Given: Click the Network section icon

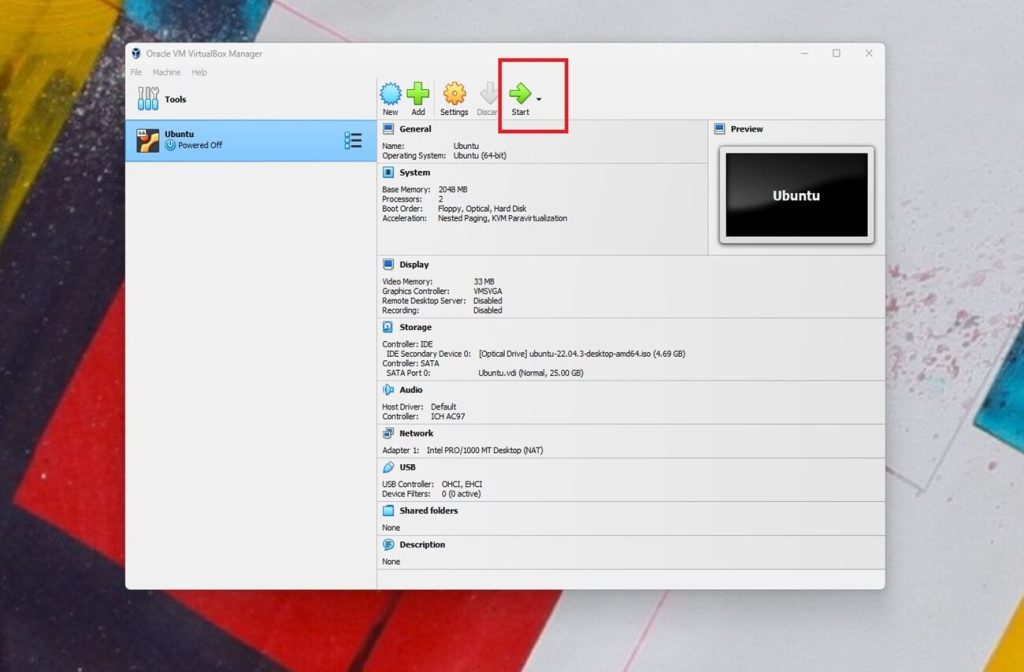Looking at the screenshot, I should (389, 433).
